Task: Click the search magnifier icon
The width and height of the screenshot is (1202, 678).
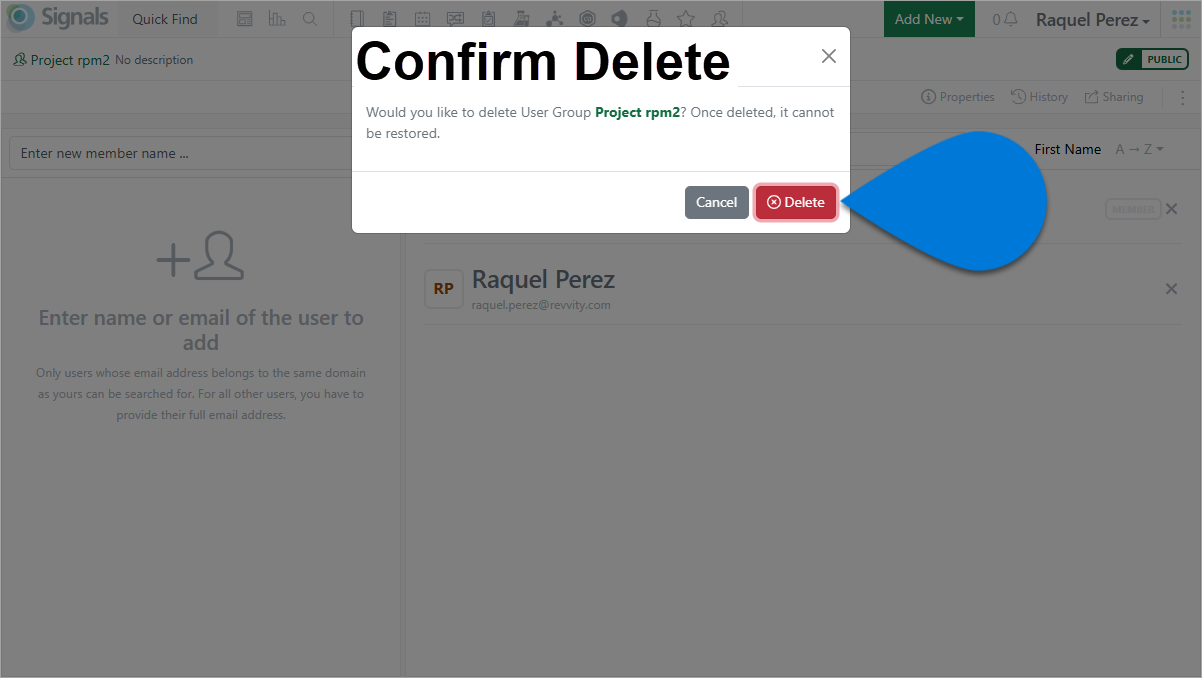Action: (x=310, y=19)
